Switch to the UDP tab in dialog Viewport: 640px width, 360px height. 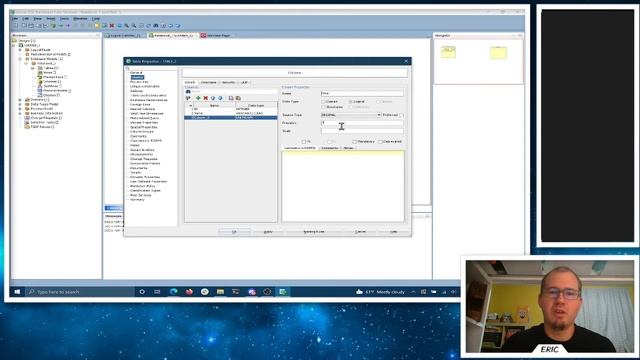(244, 82)
